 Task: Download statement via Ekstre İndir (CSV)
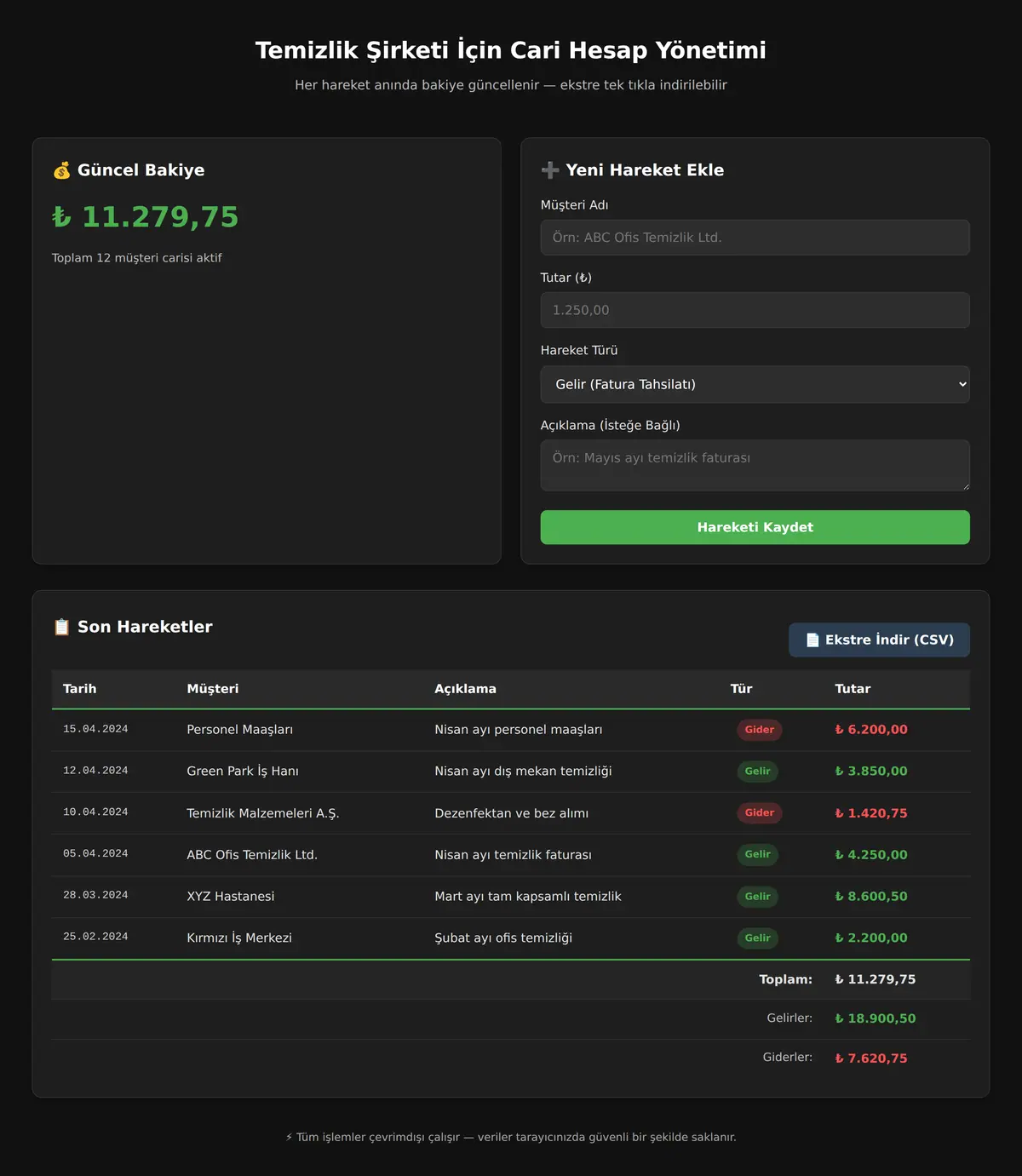click(x=879, y=640)
